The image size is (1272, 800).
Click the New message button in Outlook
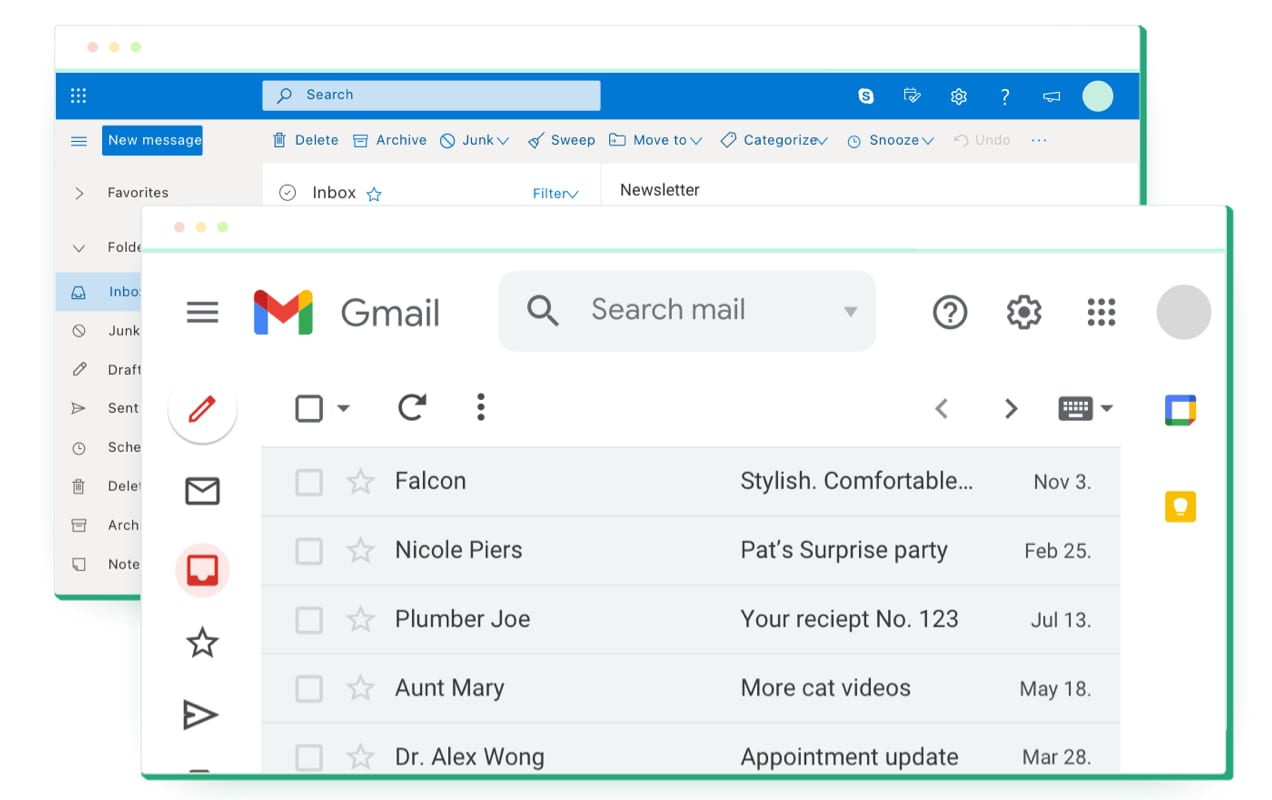[x=152, y=140]
